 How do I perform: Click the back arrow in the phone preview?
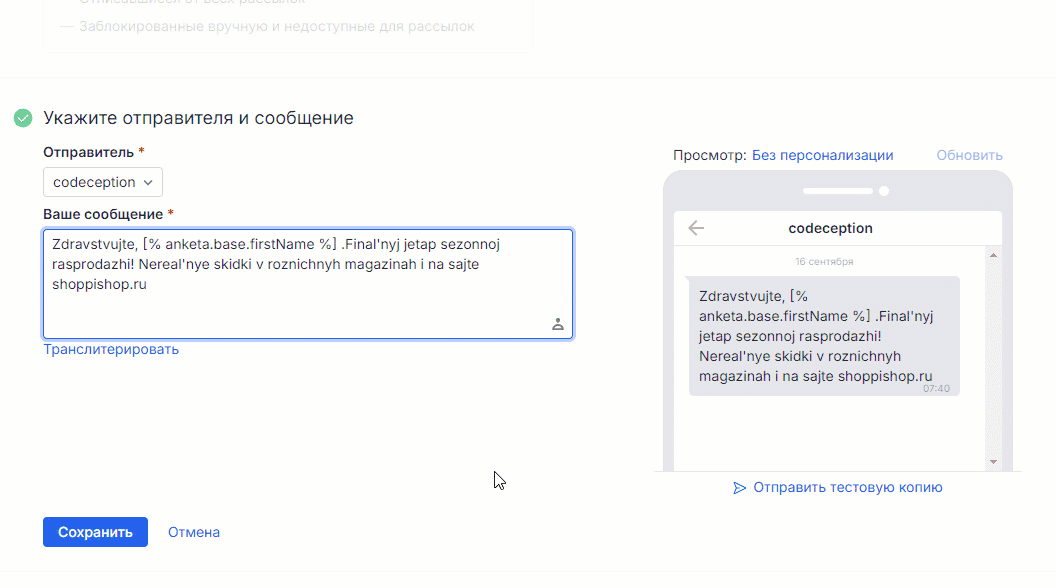click(695, 228)
